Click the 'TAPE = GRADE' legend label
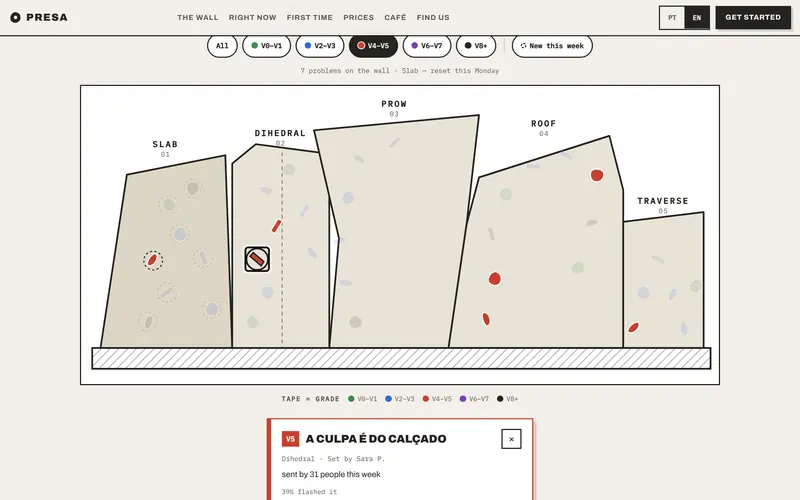 [x=310, y=399]
